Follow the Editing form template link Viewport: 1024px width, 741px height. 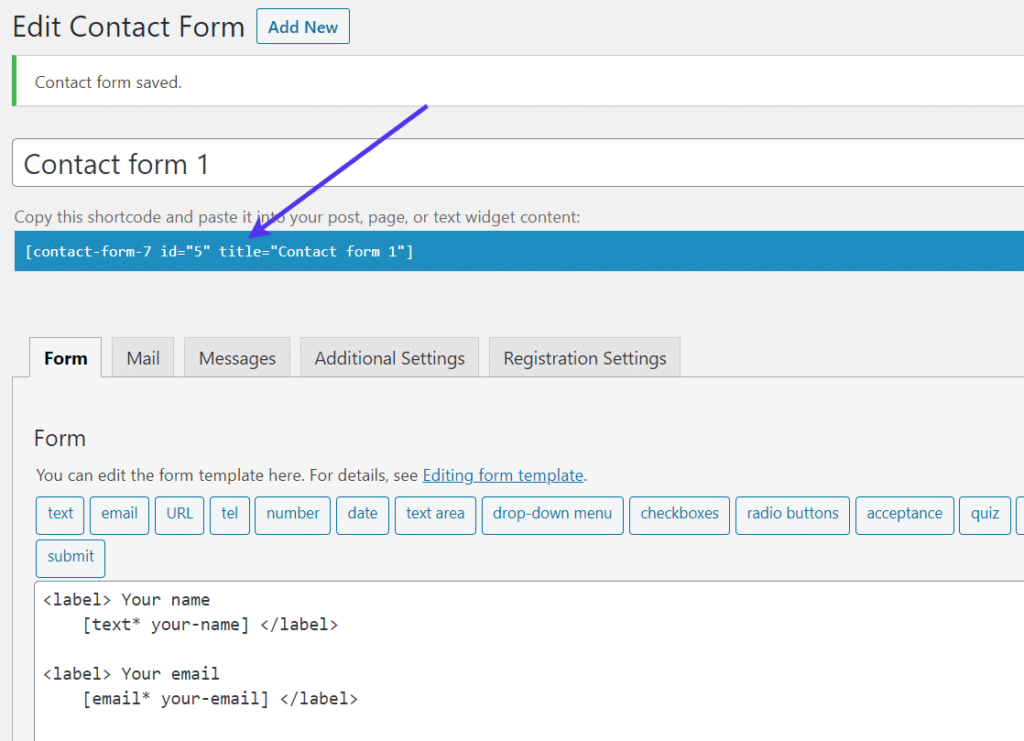[x=503, y=475]
